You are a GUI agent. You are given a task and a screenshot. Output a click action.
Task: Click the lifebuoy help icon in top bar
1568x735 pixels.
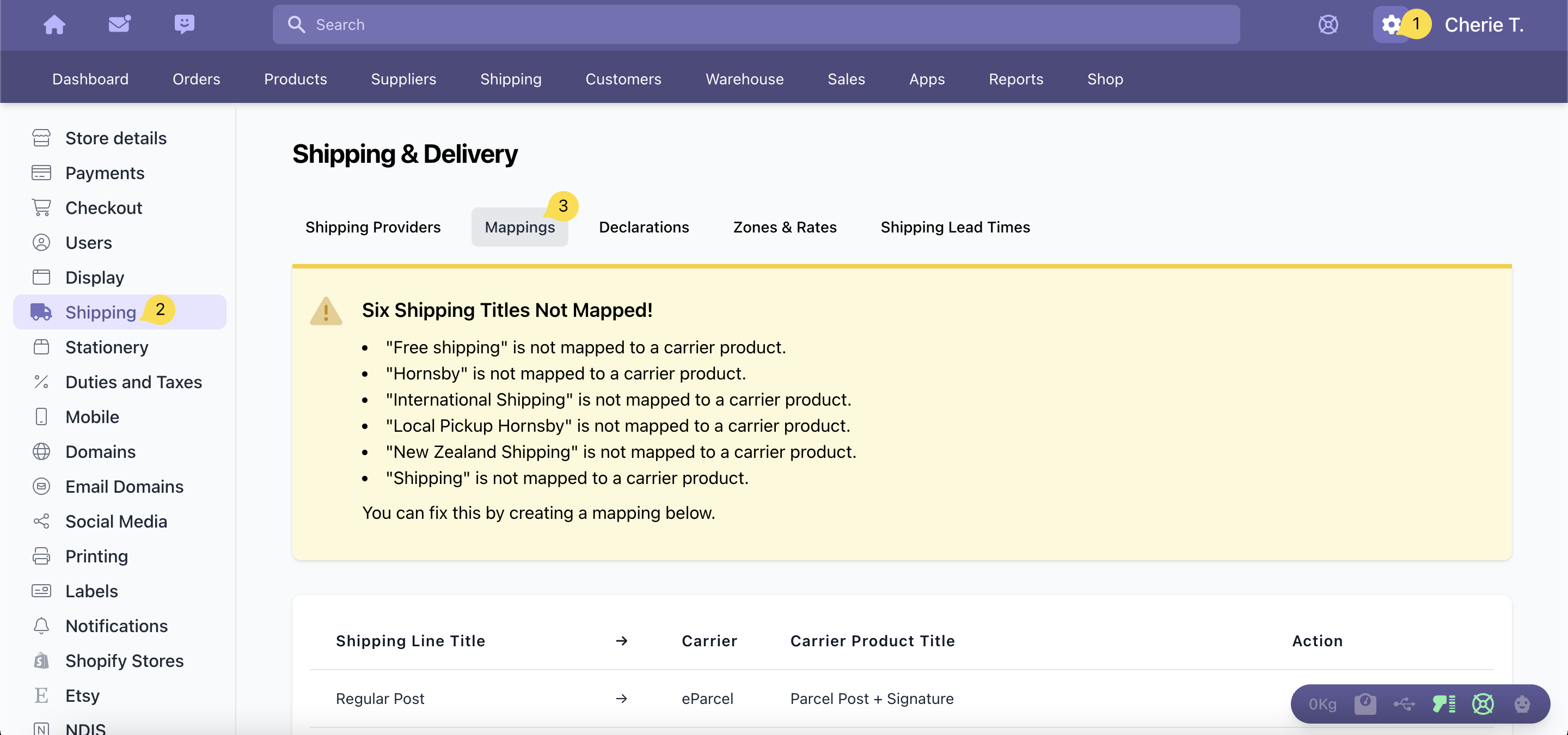click(1327, 24)
